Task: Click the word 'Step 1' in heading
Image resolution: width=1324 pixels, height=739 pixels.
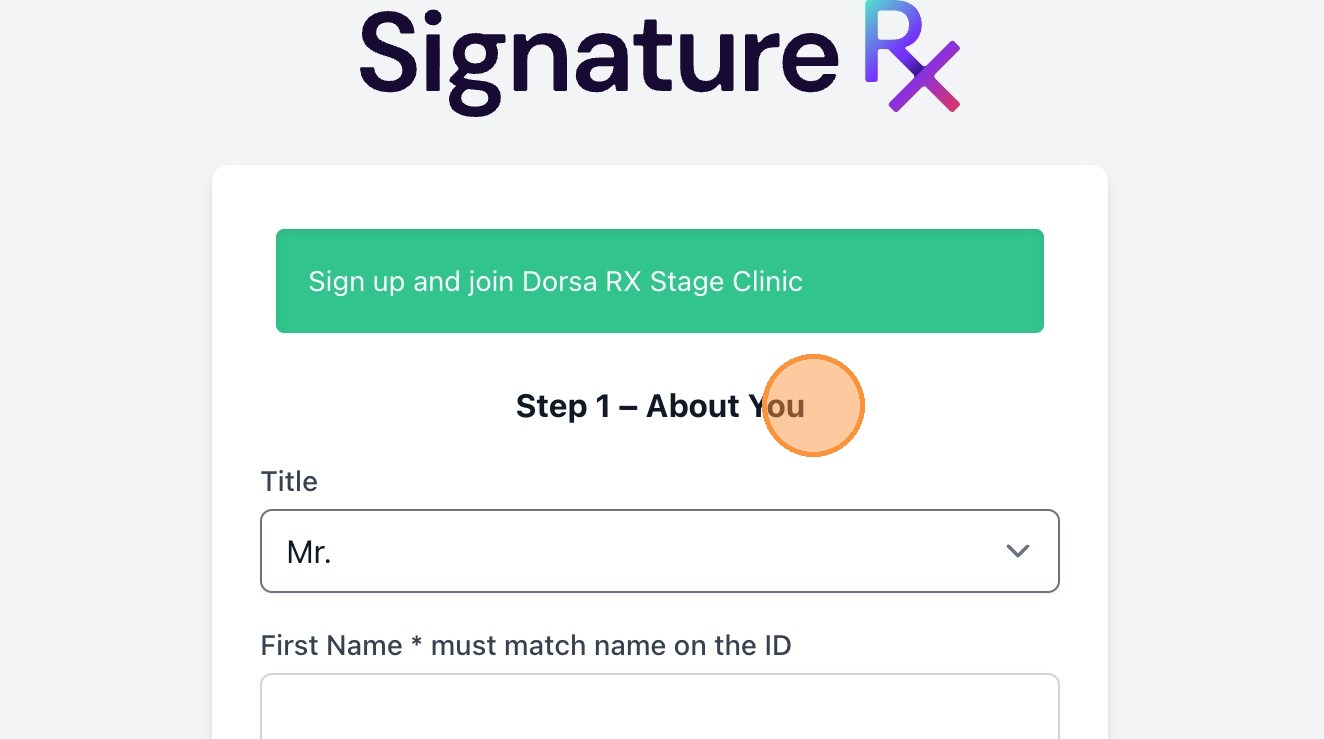Action: (561, 406)
